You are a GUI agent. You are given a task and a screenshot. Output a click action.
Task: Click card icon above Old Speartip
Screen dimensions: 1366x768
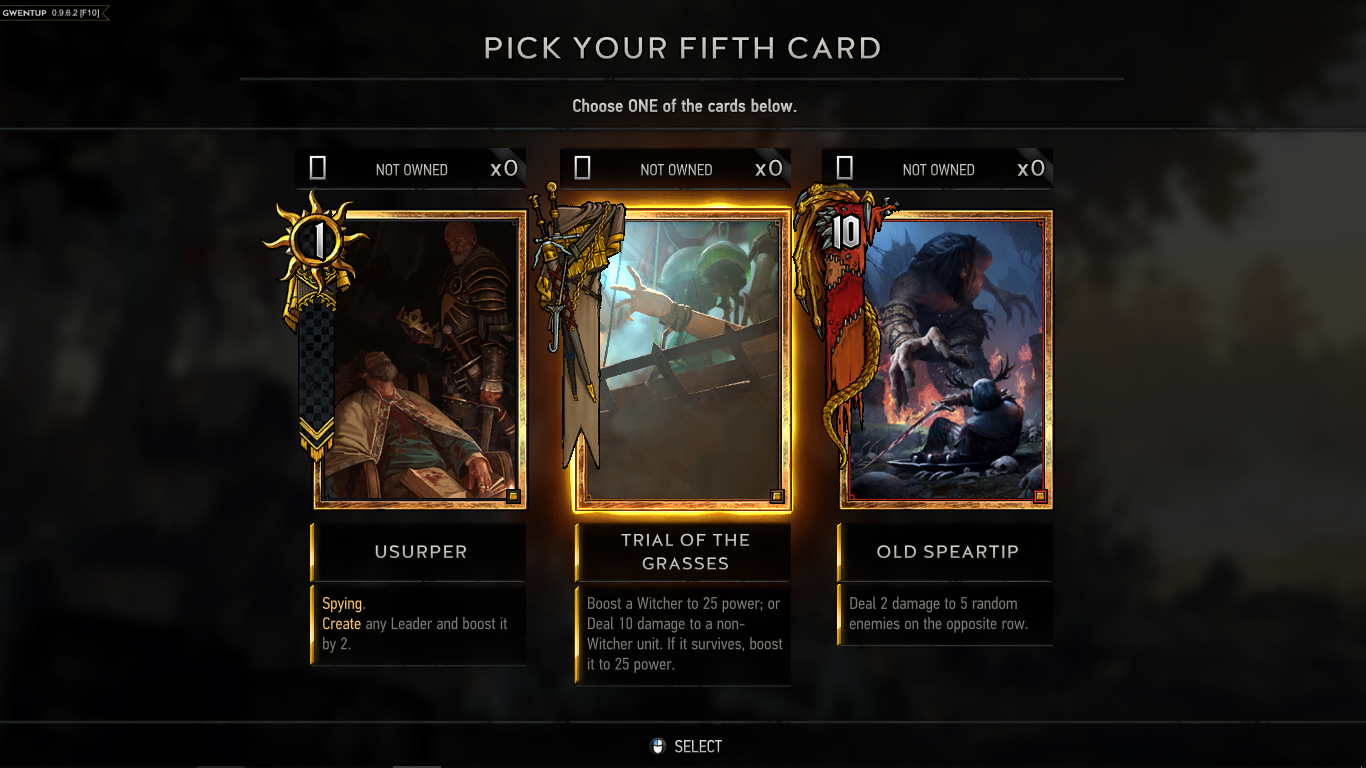[845, 168]
